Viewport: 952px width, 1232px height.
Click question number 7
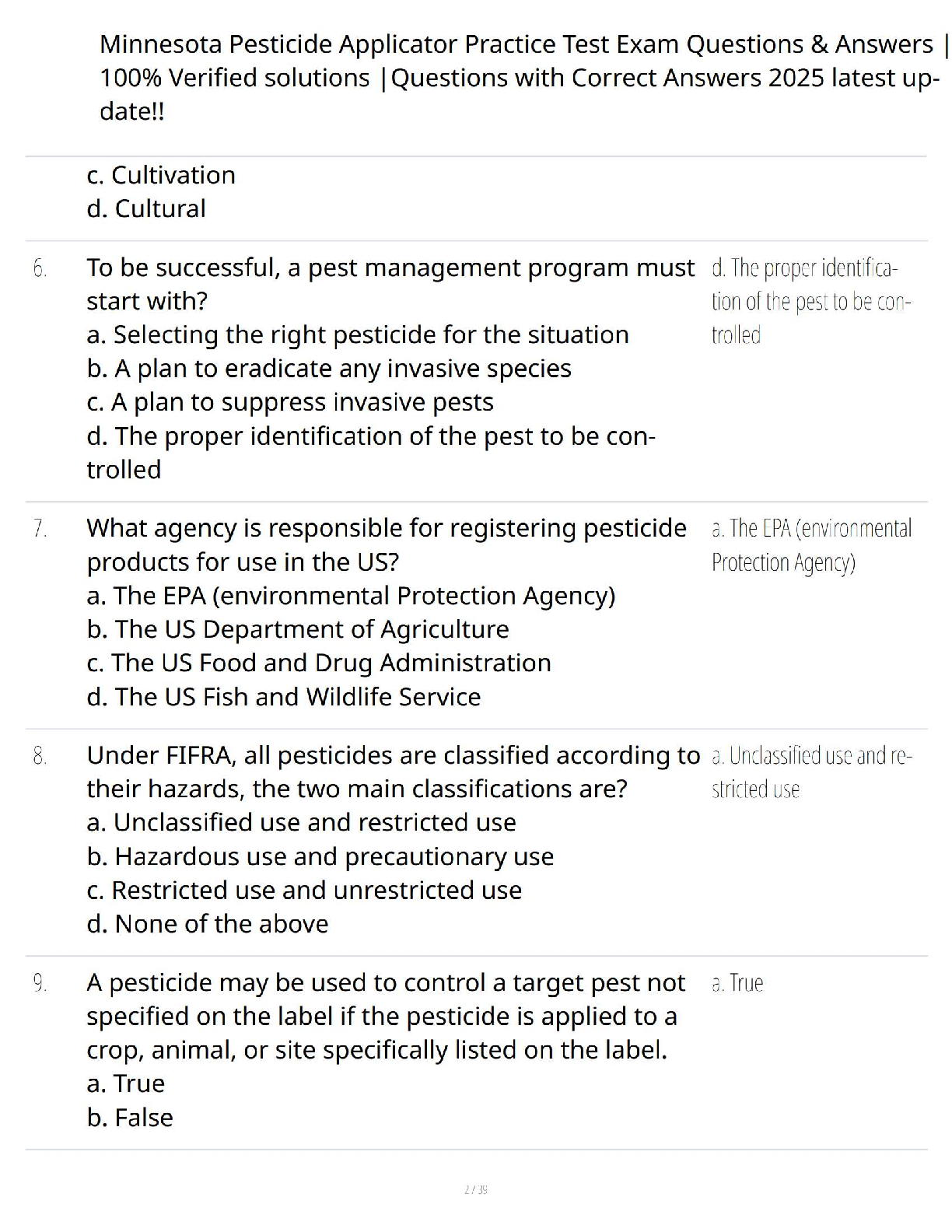40,529
